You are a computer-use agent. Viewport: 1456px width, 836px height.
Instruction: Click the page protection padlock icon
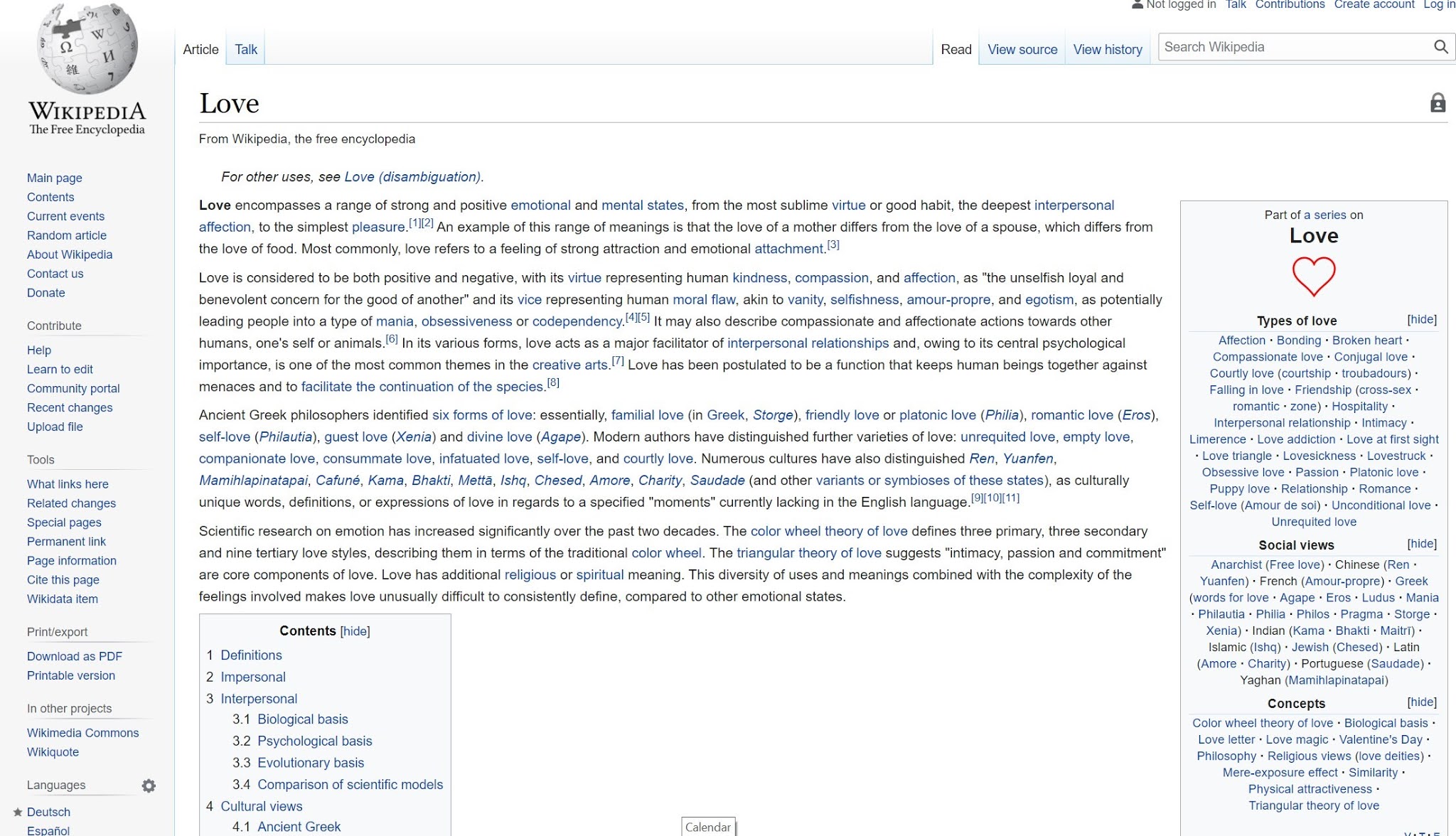(1438, 103)
